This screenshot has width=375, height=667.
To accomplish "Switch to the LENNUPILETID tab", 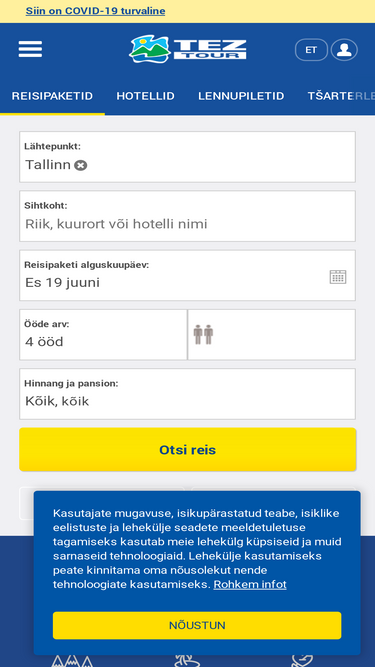I will 241,96.
